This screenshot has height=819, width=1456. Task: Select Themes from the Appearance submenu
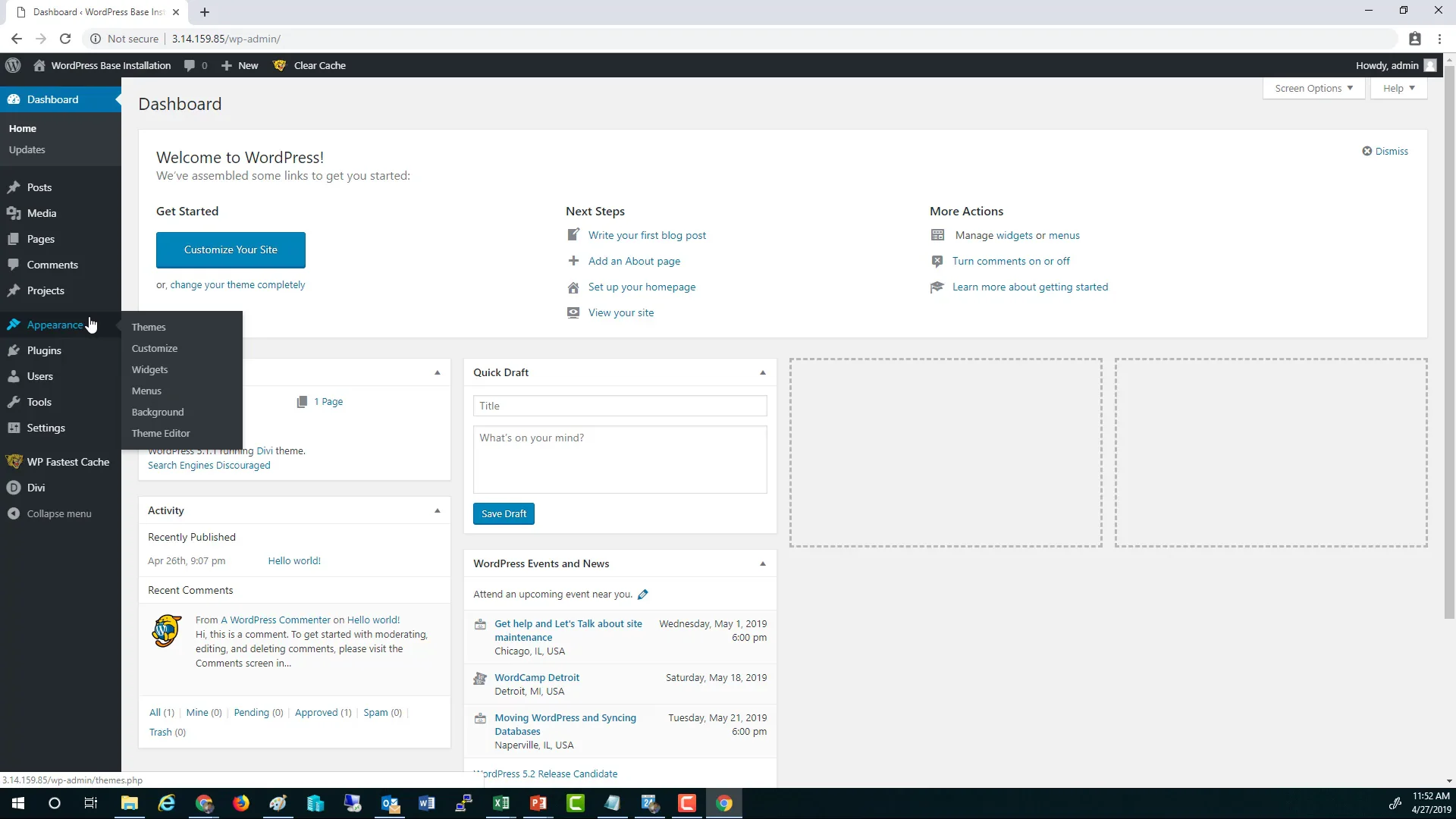click(x=149, y=327)
